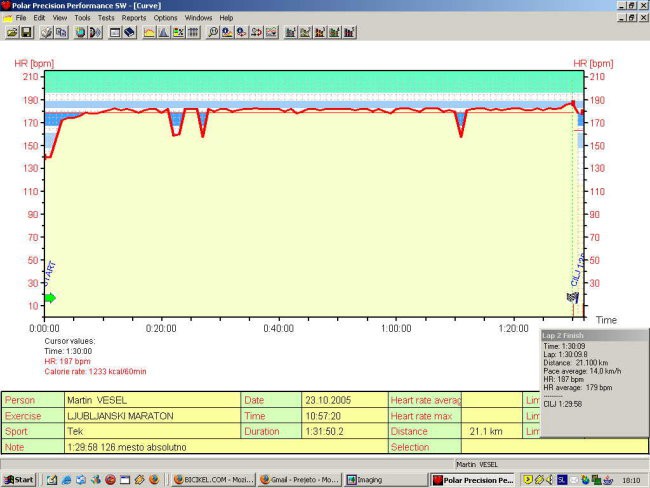This screenshot has width=650, height=488.
Task: Click the system tray clock 18:10
Action: (631, 480)
